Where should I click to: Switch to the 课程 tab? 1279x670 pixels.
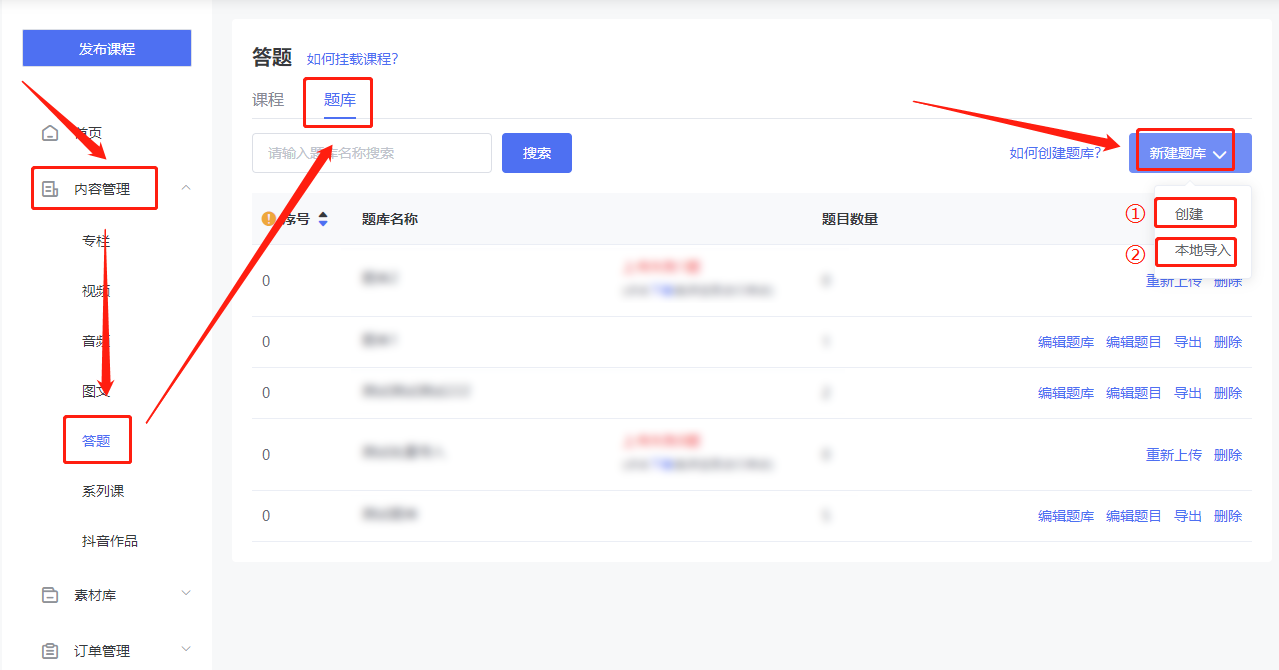pyautogui.click(x=268, y=100)
